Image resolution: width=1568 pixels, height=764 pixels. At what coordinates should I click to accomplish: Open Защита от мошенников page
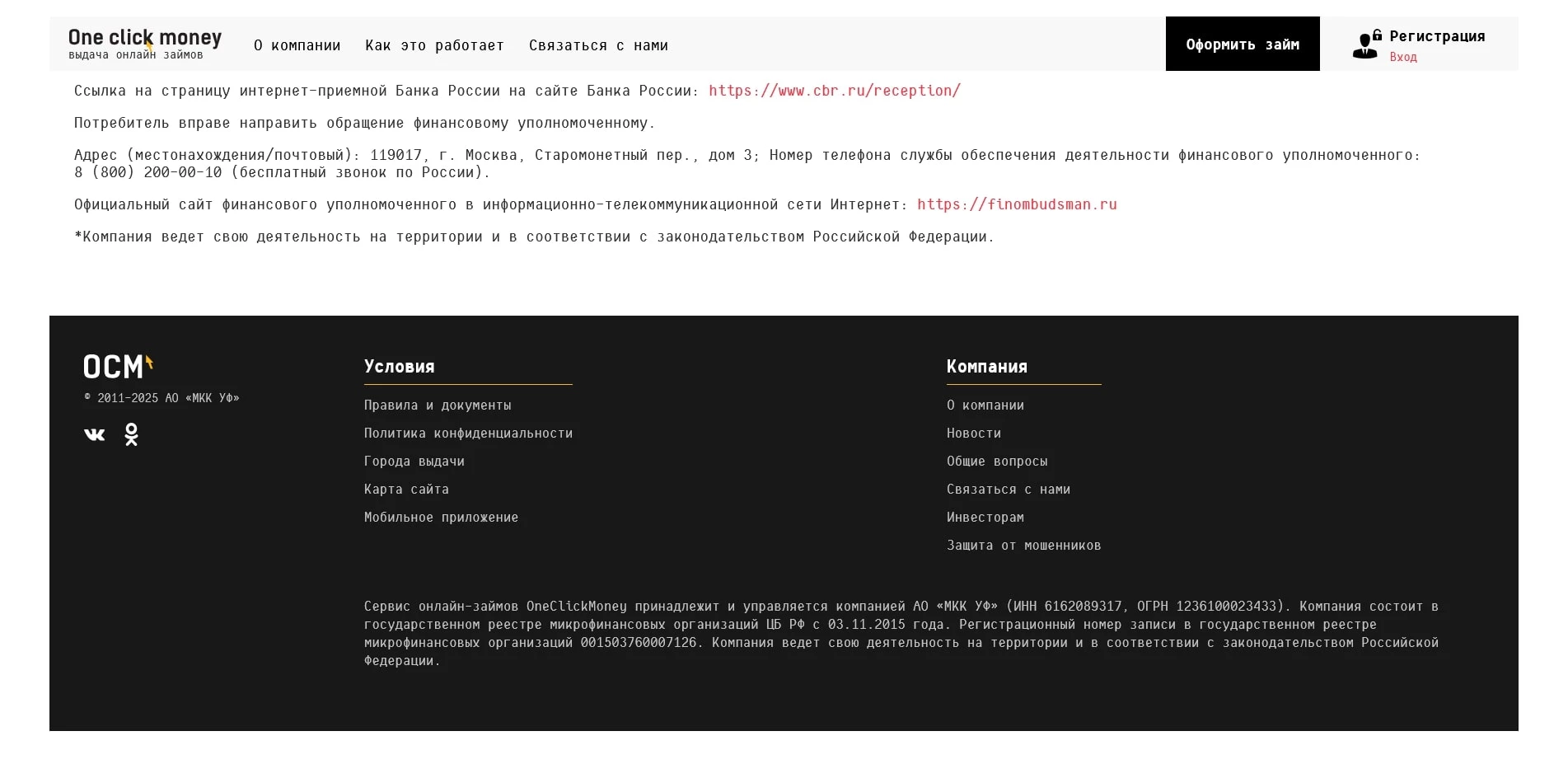[1023, 545]
